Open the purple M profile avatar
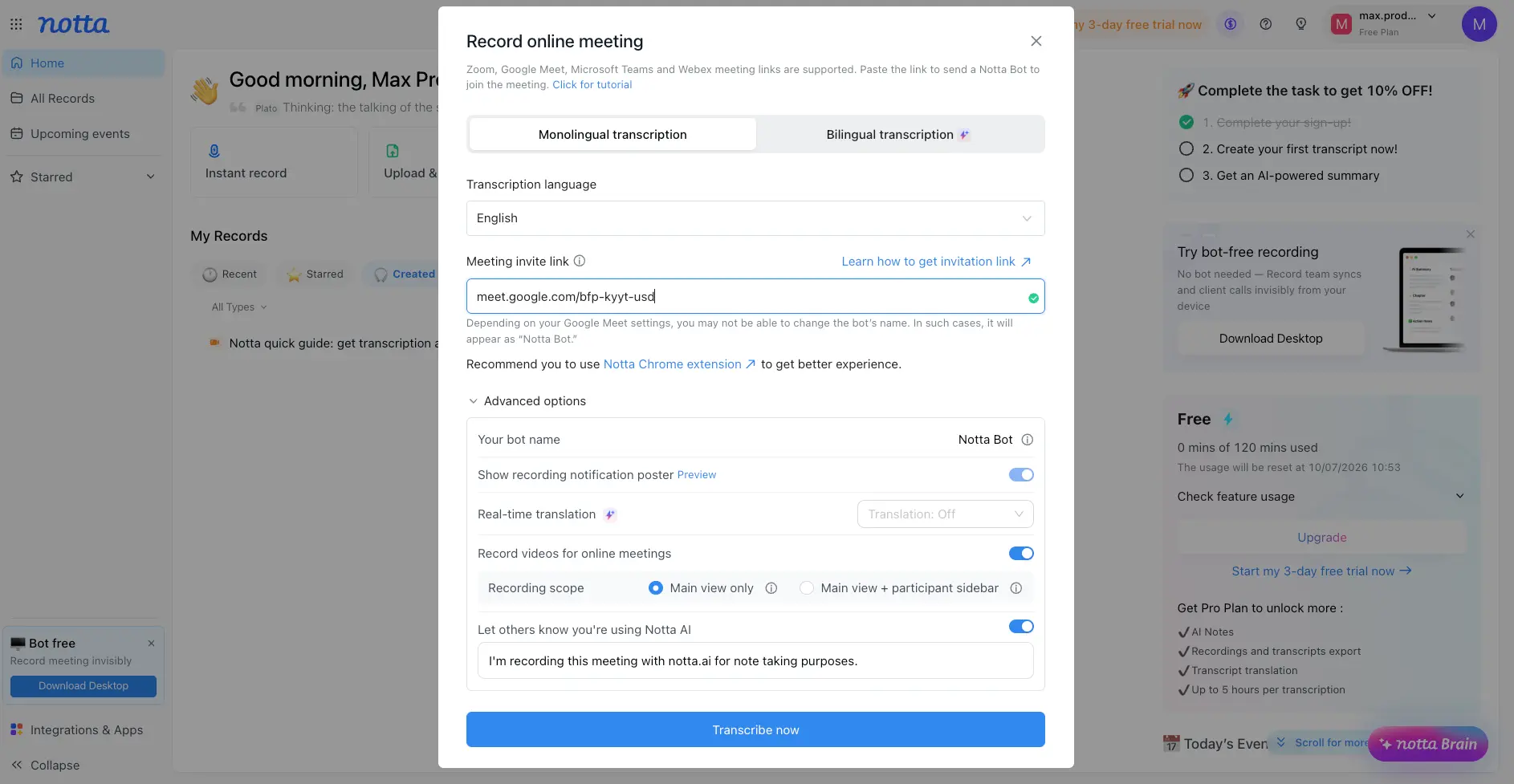Screen dimensions: 1514x784 (1479, 24)
